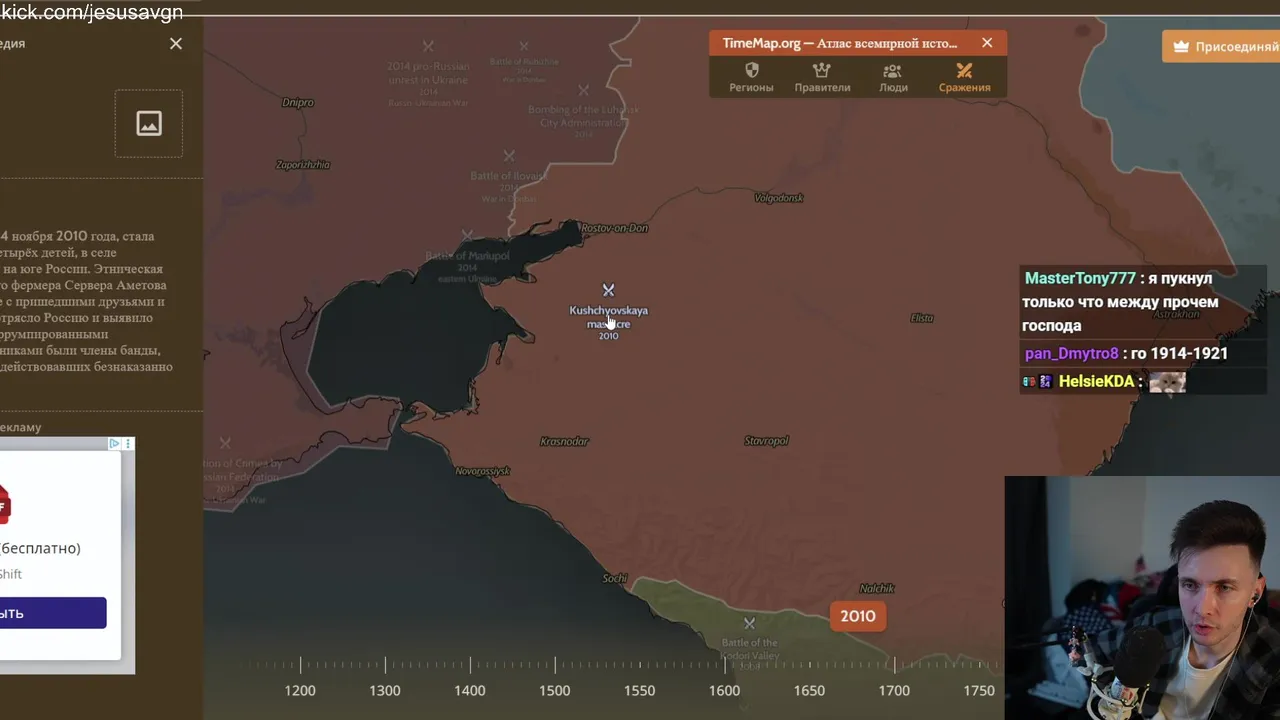Click the Elista city label
1280x720 pixels.
[922, 318]
